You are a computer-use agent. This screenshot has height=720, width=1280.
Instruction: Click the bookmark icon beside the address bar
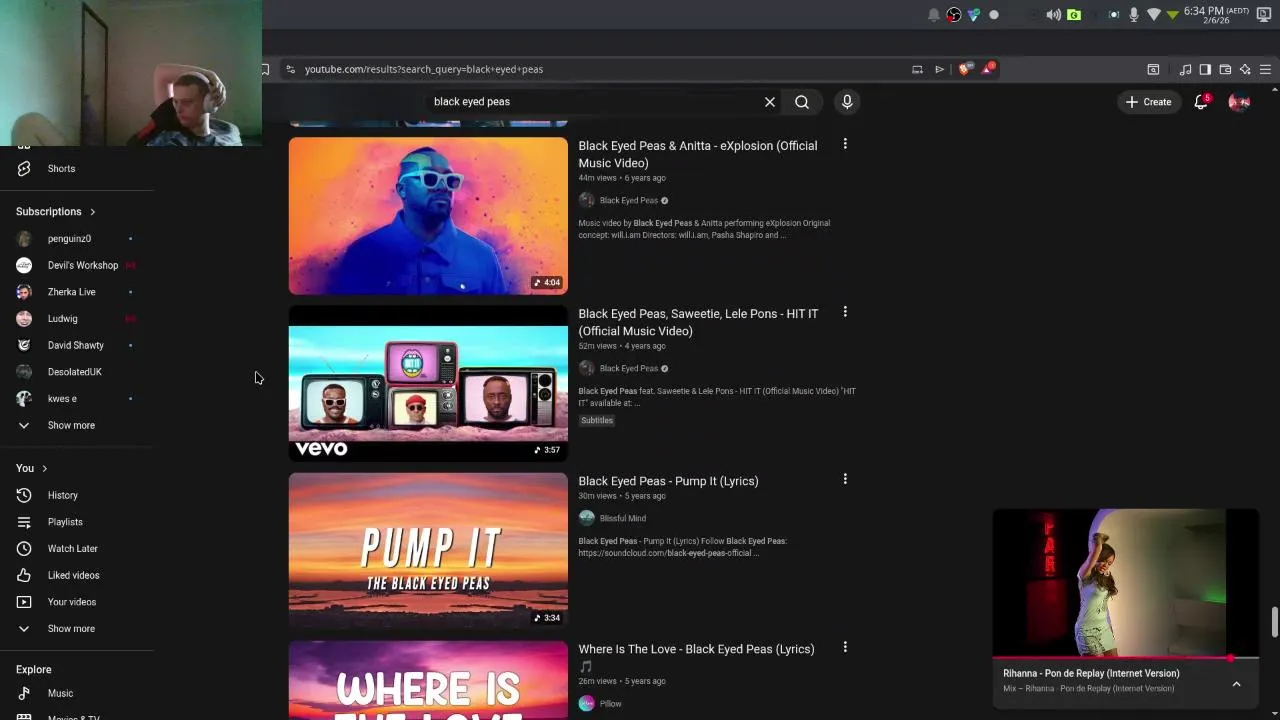[x=265, y=69]
